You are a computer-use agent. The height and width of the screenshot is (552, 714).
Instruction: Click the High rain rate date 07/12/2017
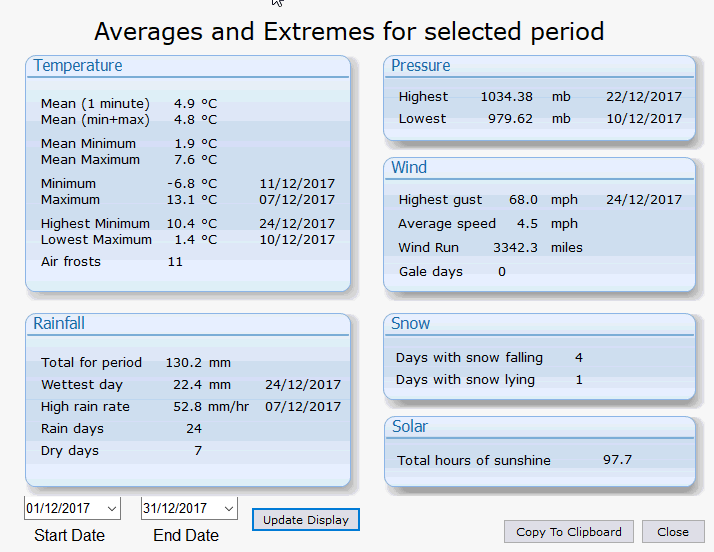303,406
